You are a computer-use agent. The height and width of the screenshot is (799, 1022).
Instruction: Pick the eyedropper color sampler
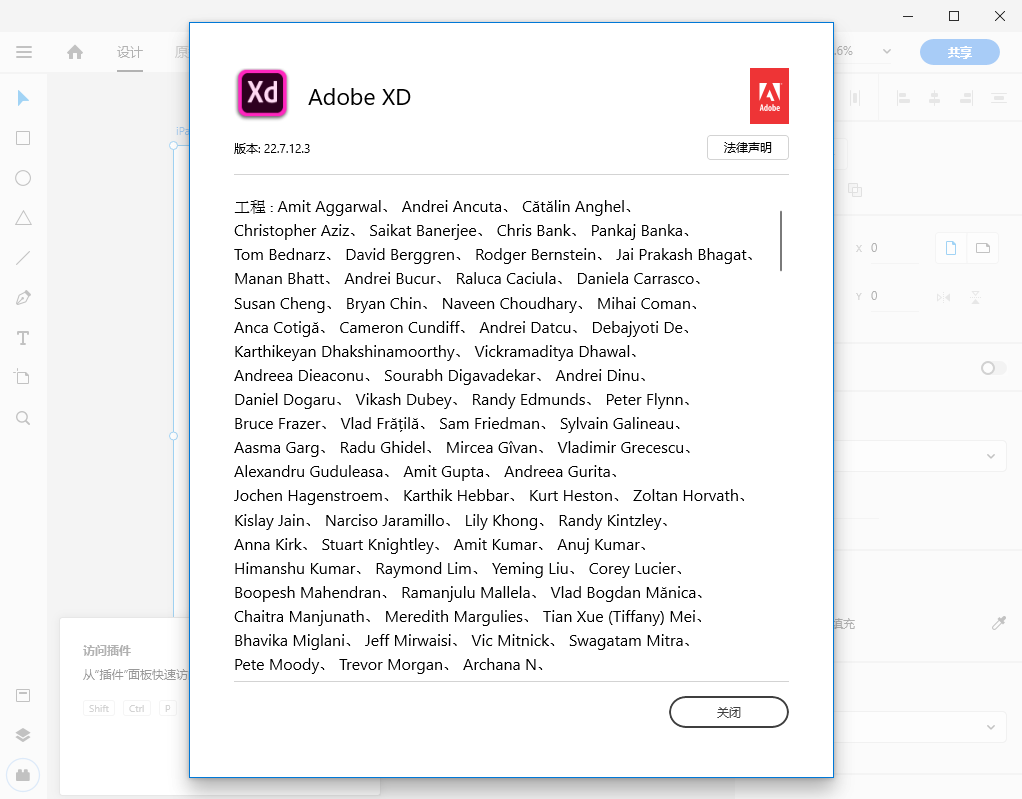[x=998, y=623]
